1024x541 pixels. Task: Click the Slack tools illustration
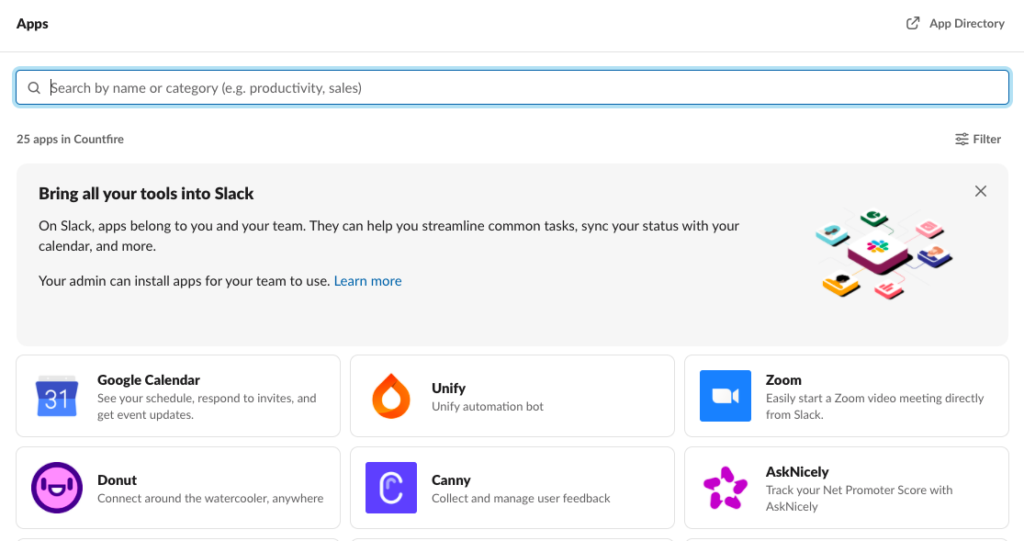click(884, 254)
